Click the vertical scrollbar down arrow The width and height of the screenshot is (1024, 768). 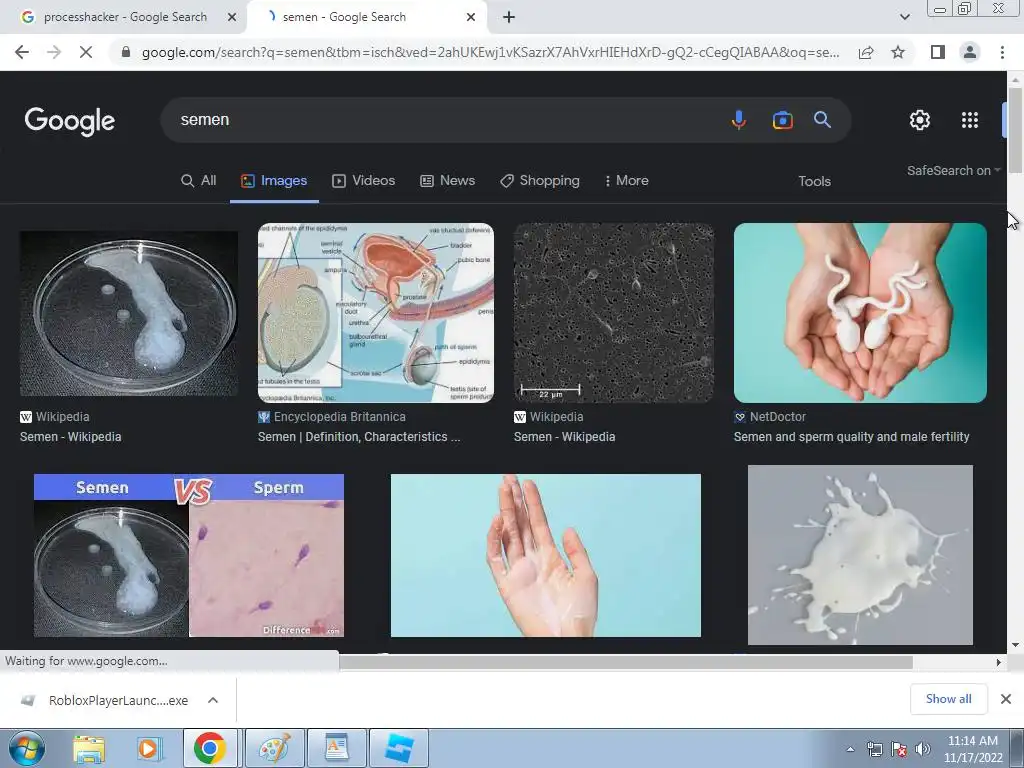(x=1015, y=645)
